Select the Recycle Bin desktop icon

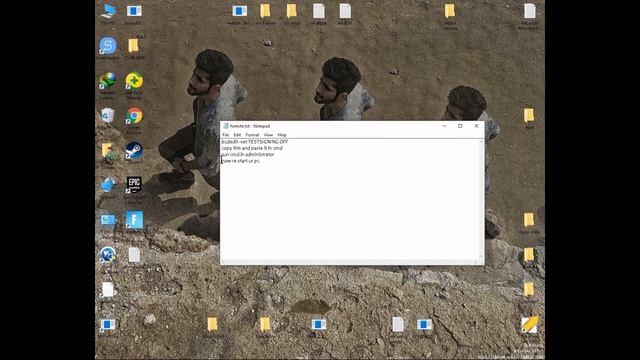pos(107,116)
